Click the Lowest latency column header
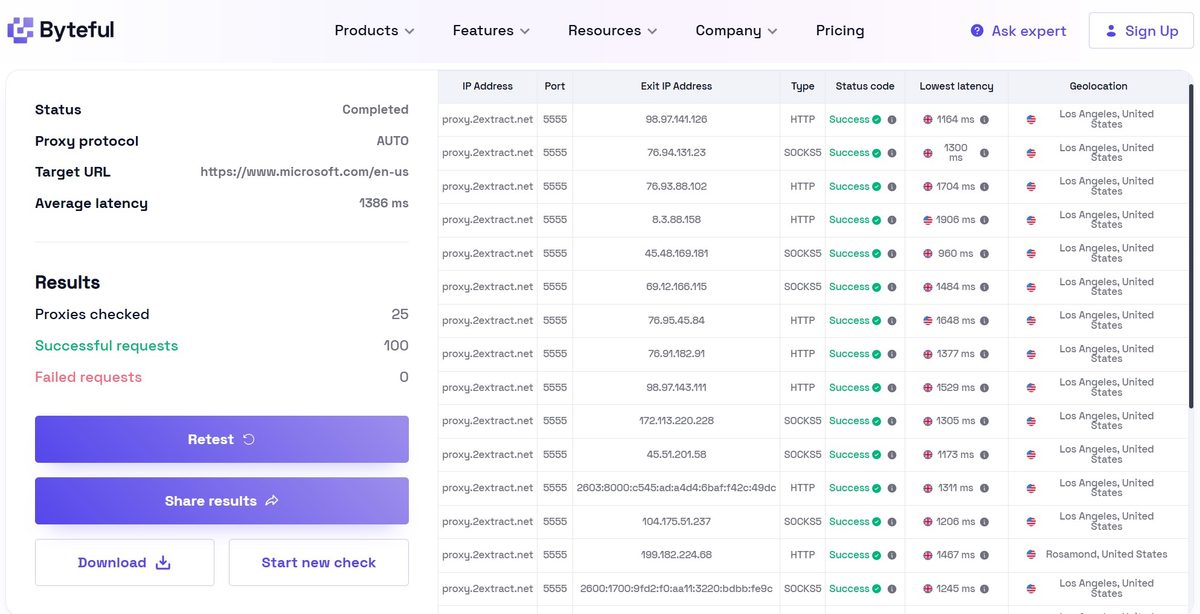The height and width of the screenshot is (614, 1200). [957, 87]
